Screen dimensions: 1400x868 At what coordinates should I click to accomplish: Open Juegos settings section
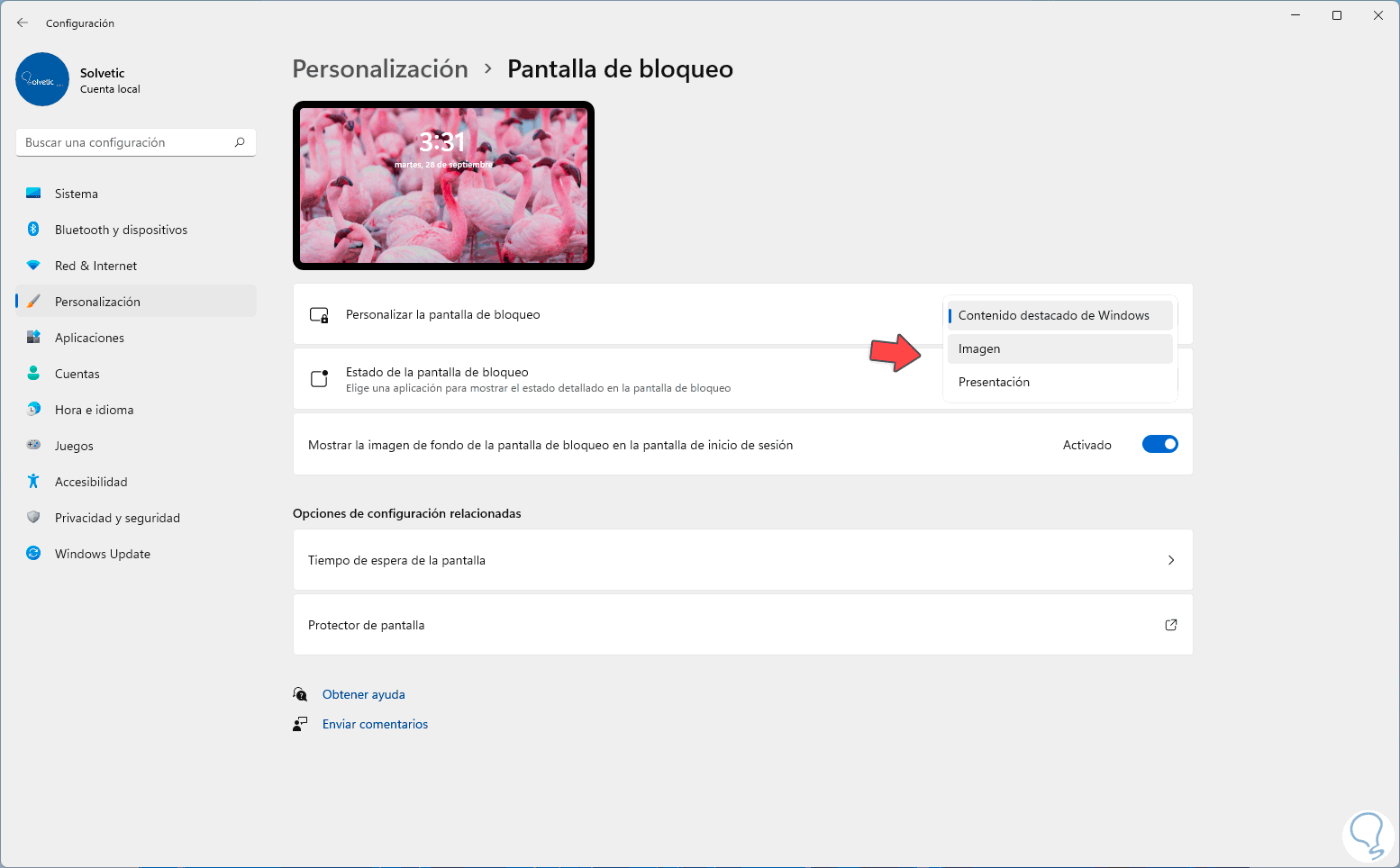point(136,446)
